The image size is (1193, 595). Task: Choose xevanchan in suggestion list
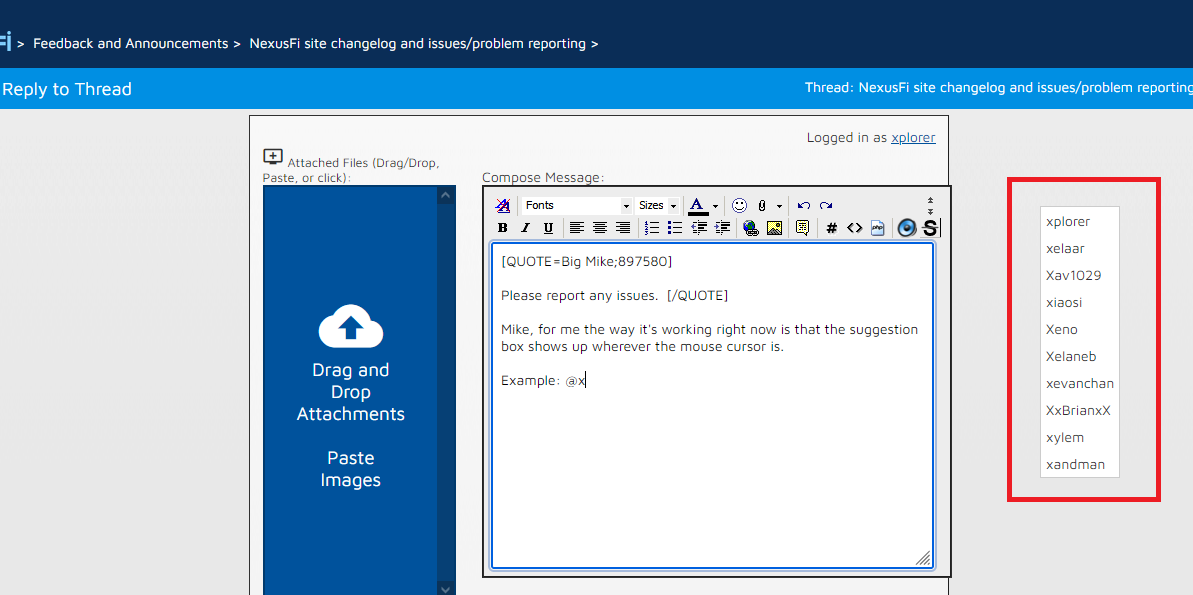tap(1080, 383)
